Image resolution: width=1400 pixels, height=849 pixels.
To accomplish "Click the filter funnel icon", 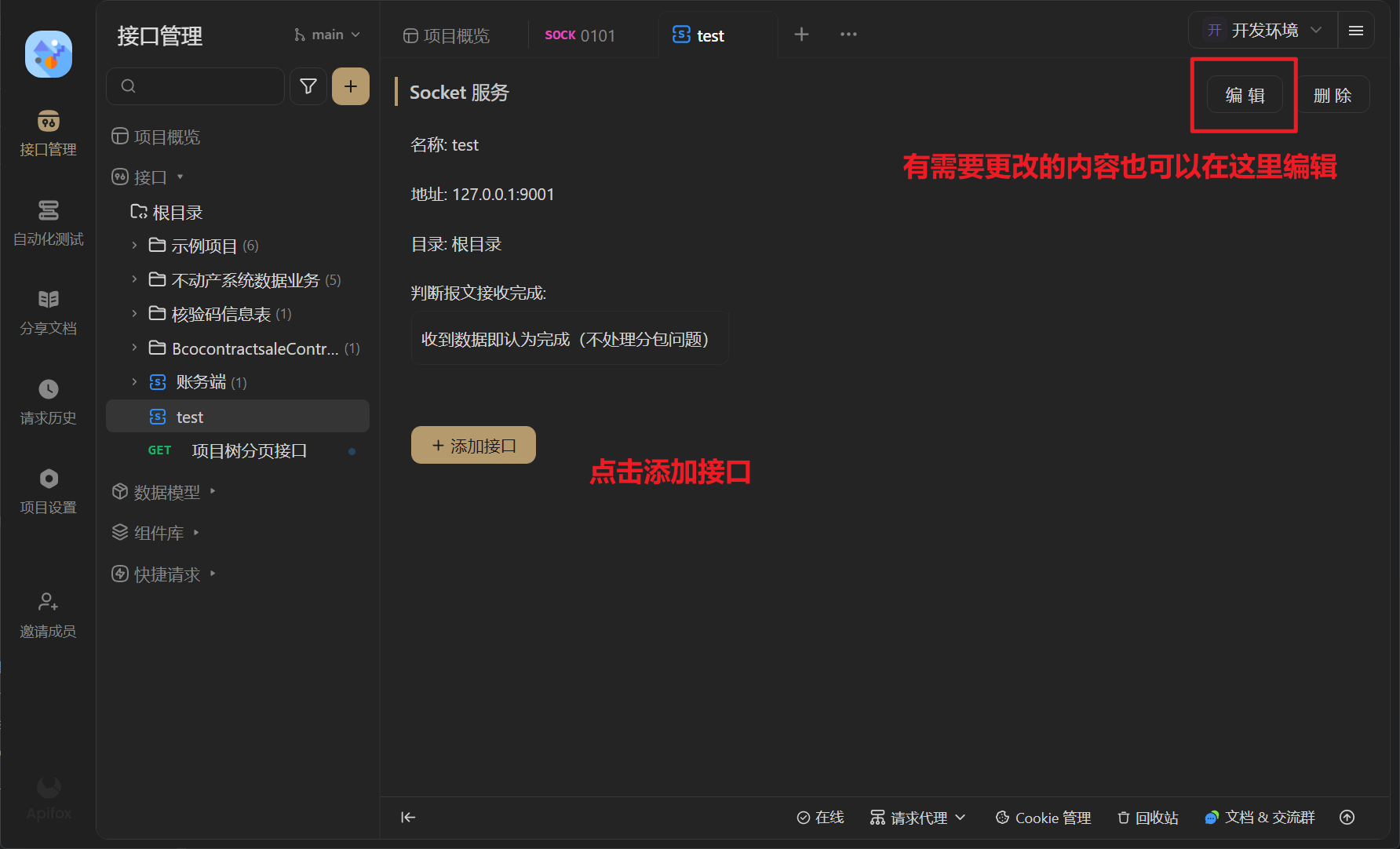I will (x=308, y=86).
